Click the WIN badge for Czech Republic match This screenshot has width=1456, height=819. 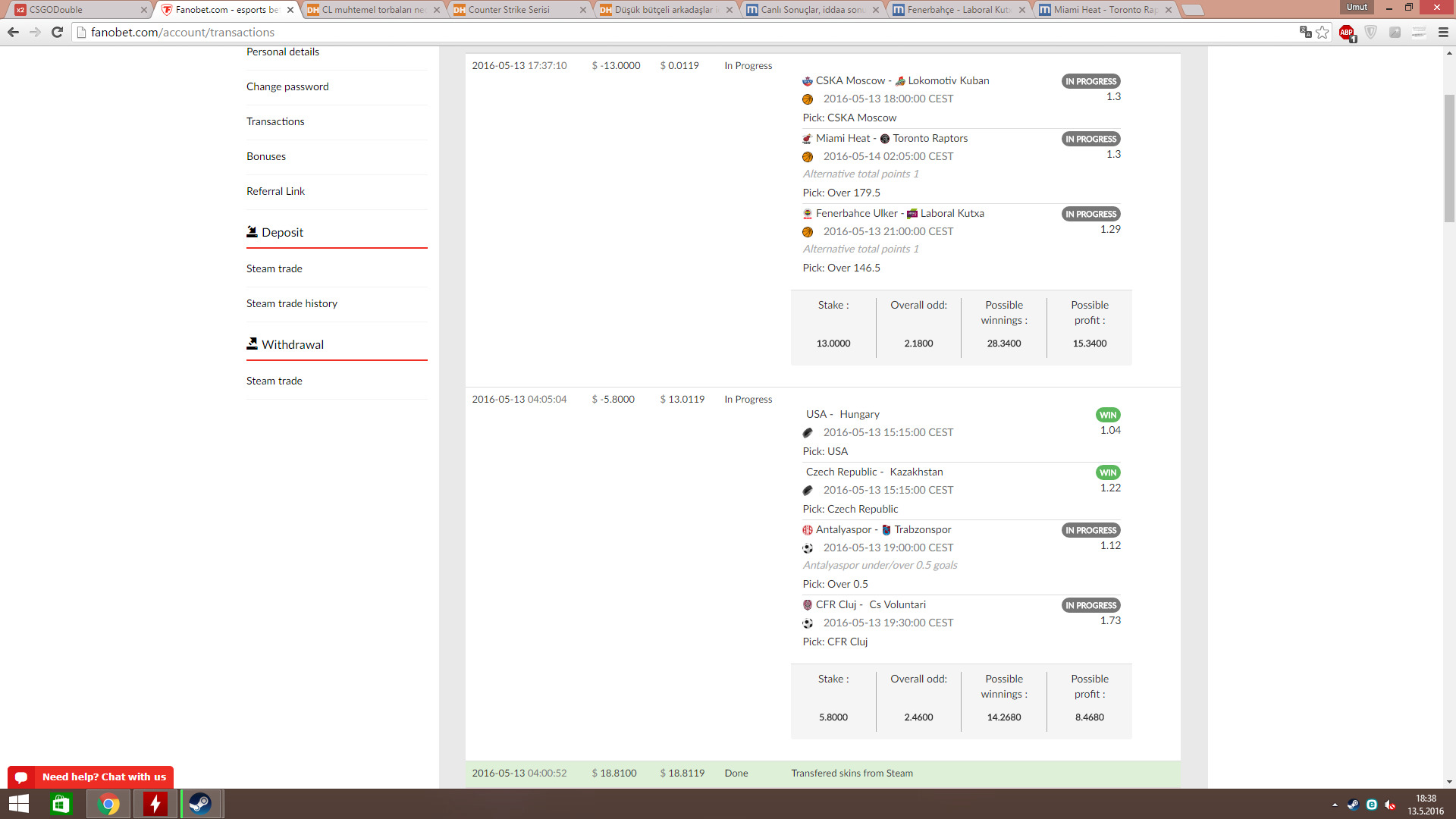(x=1108, y=472)
